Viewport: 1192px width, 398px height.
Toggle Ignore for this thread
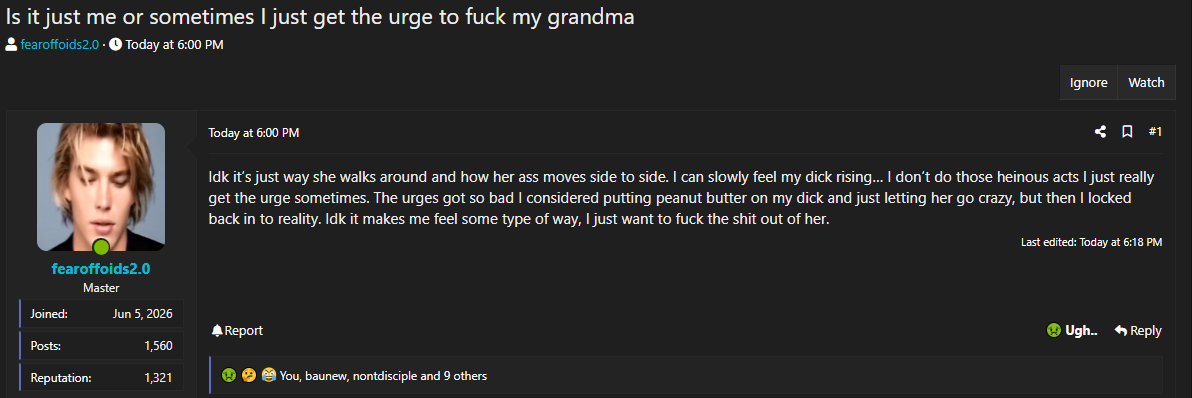[x=1089, y=83]
